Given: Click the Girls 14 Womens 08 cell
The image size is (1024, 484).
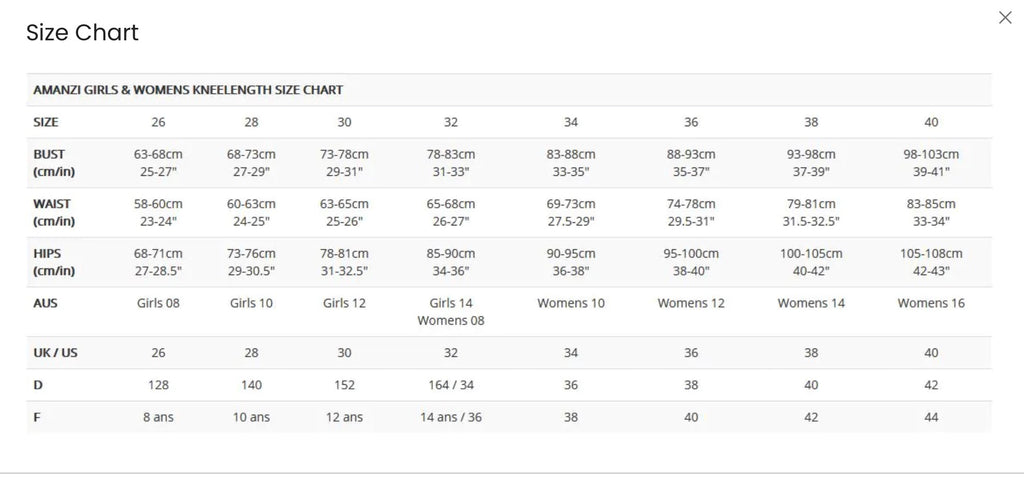Looking at the screenshot, I should point(451,312).
